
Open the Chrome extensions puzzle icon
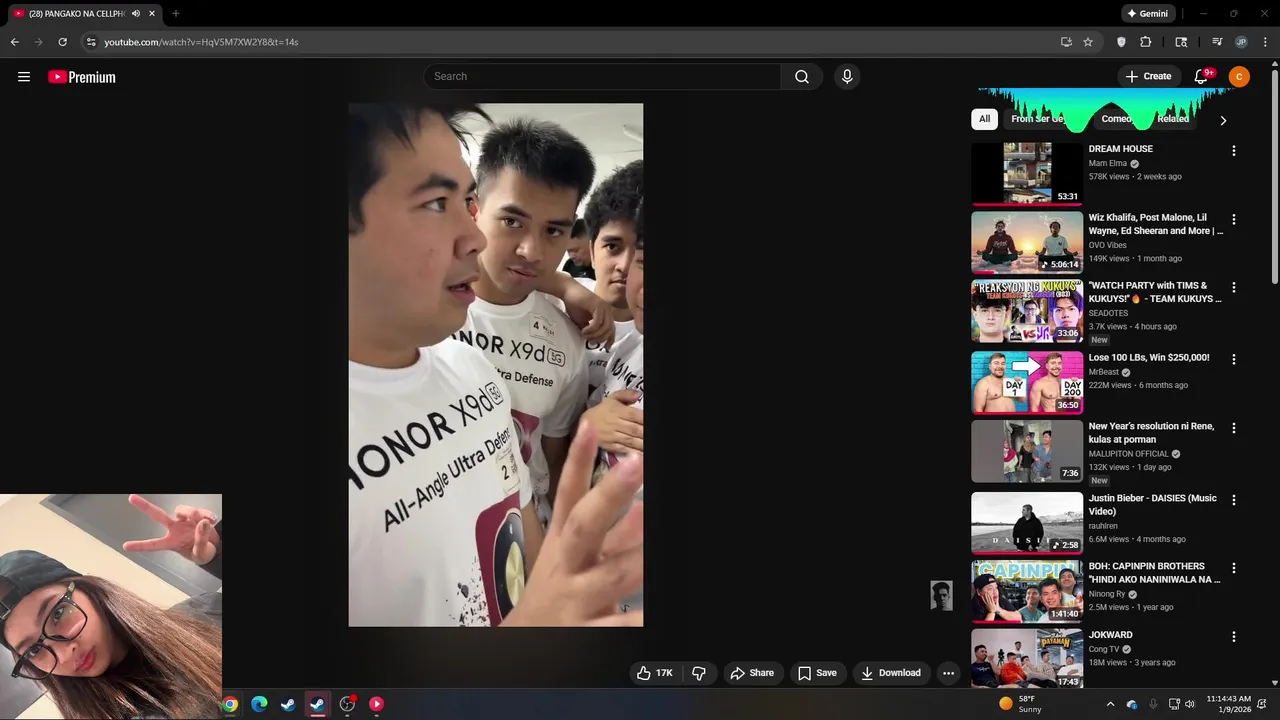1146,42
